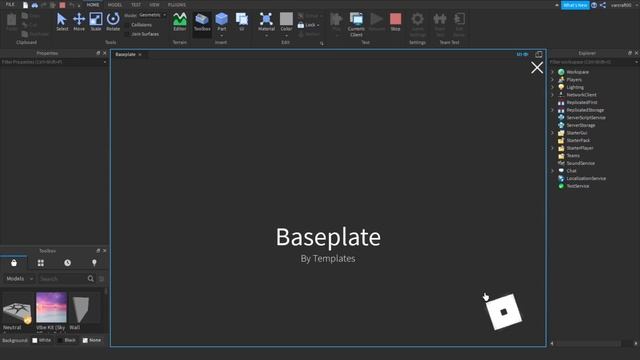Dismiss the loading overlay with the X
640x360 pixels.
537,67
